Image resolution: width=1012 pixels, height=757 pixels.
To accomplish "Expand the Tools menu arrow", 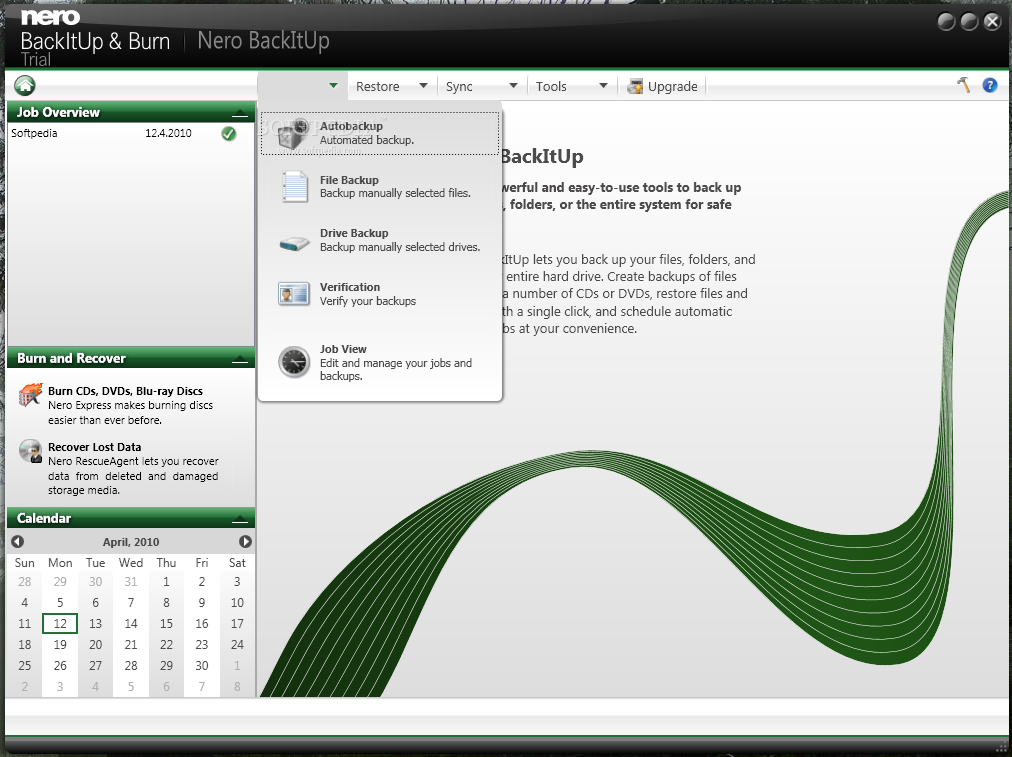I will click(x=603, y=85).
